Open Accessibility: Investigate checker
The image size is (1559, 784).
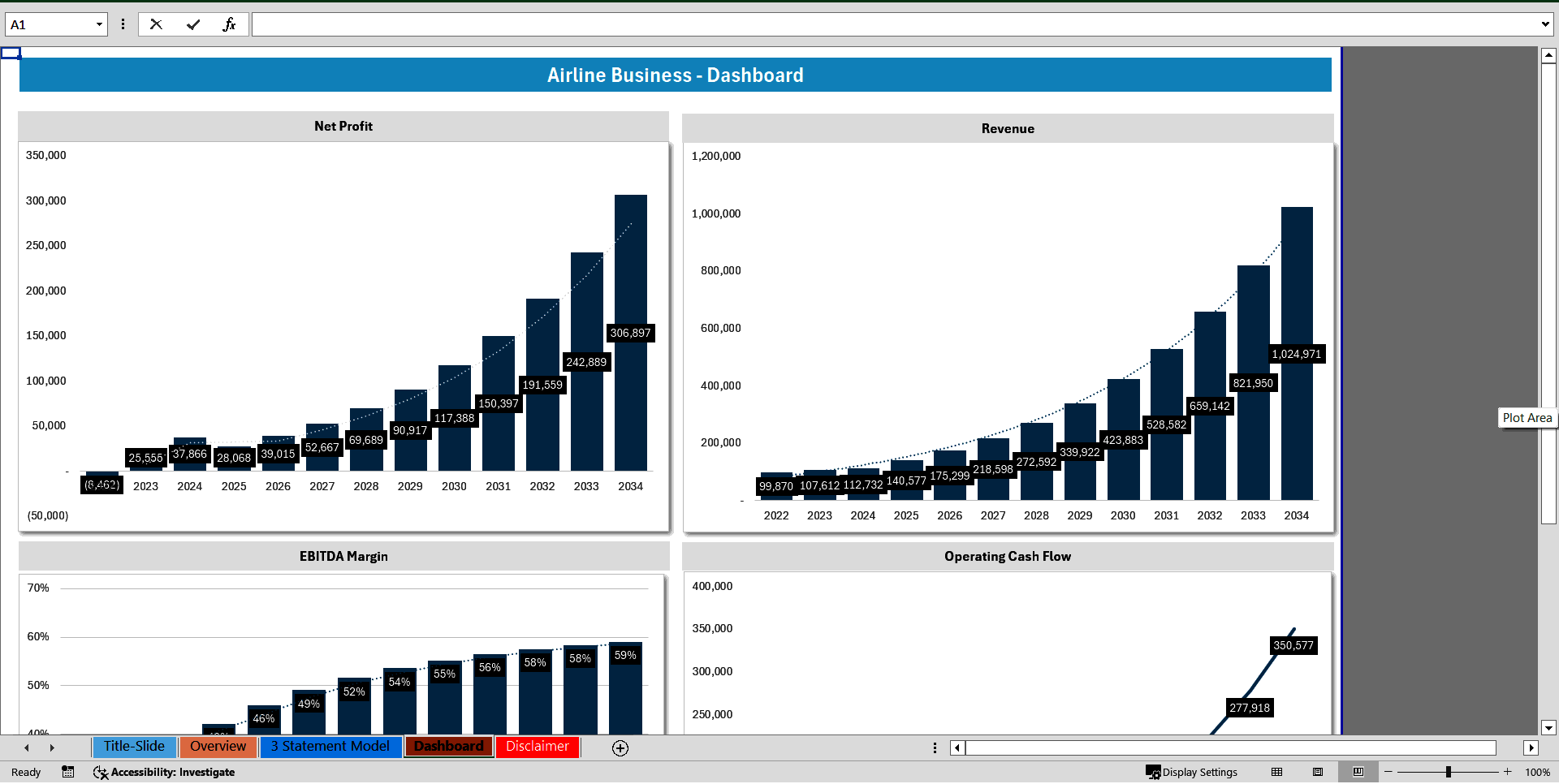(164, 772)
